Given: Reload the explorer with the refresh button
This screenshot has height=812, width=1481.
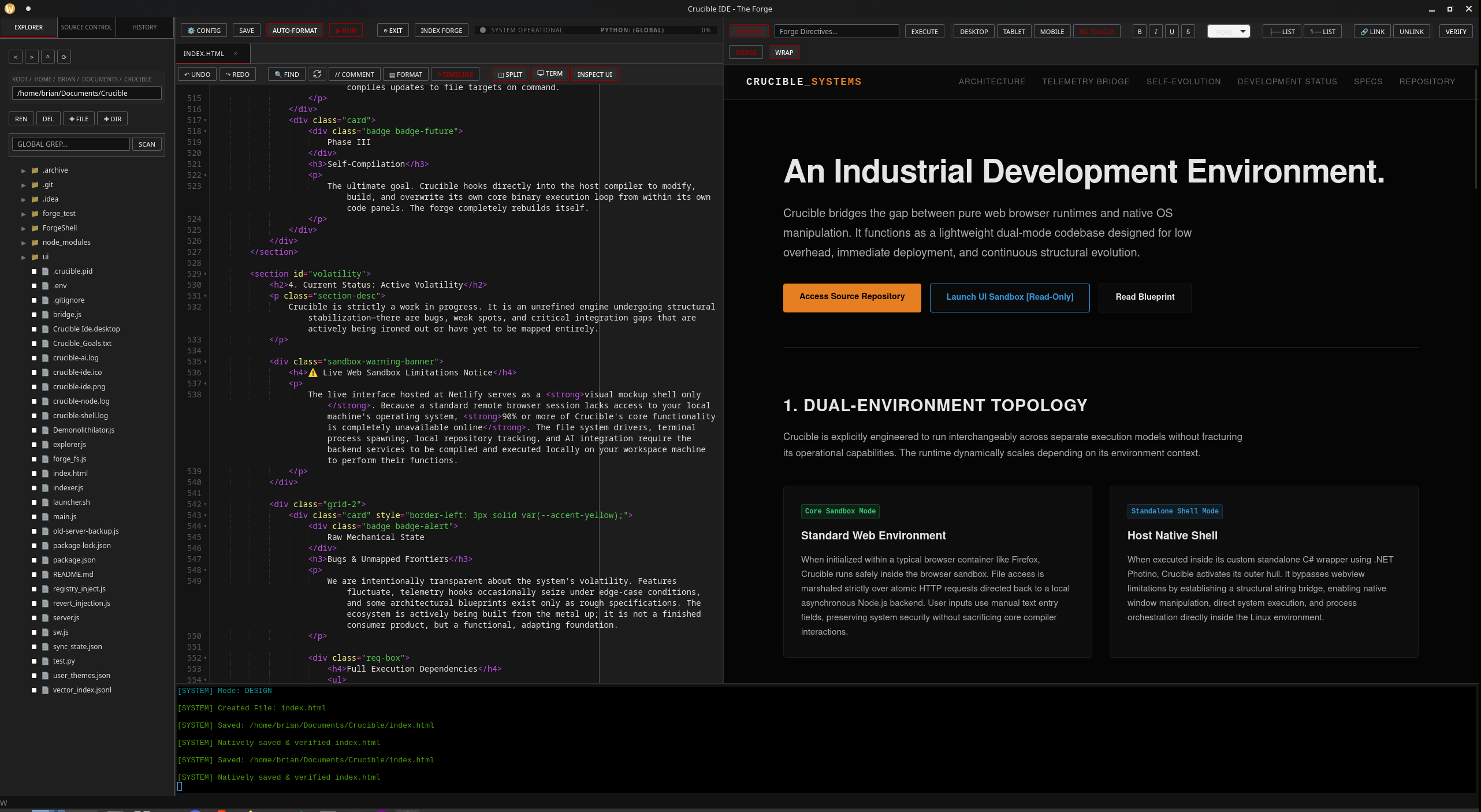Looking at the screenshot, I should pos(64,57).
